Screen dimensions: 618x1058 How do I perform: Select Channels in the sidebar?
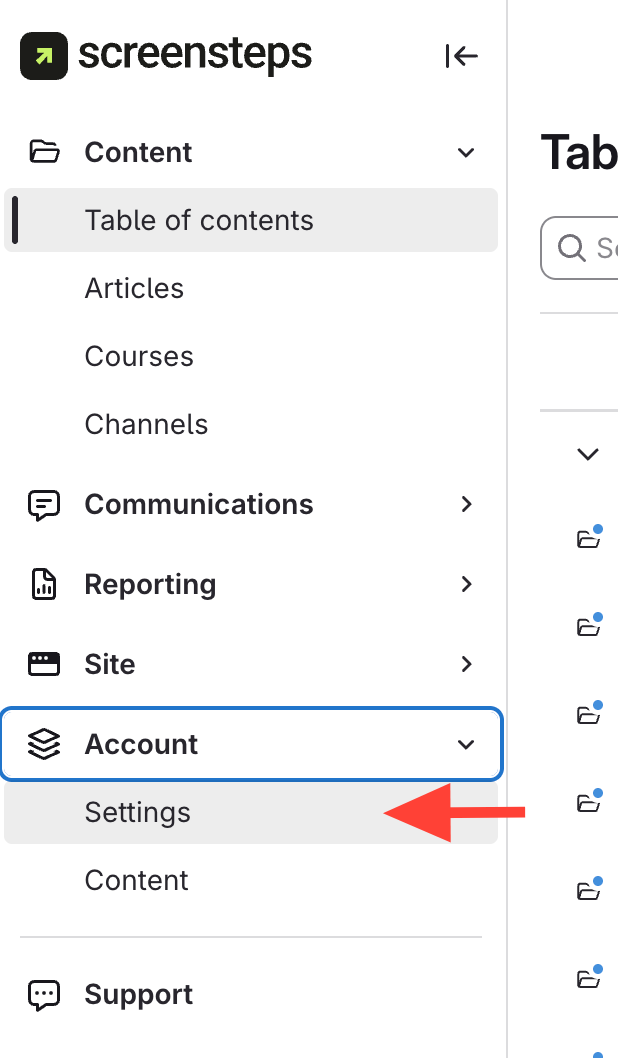tap(146, 425)
